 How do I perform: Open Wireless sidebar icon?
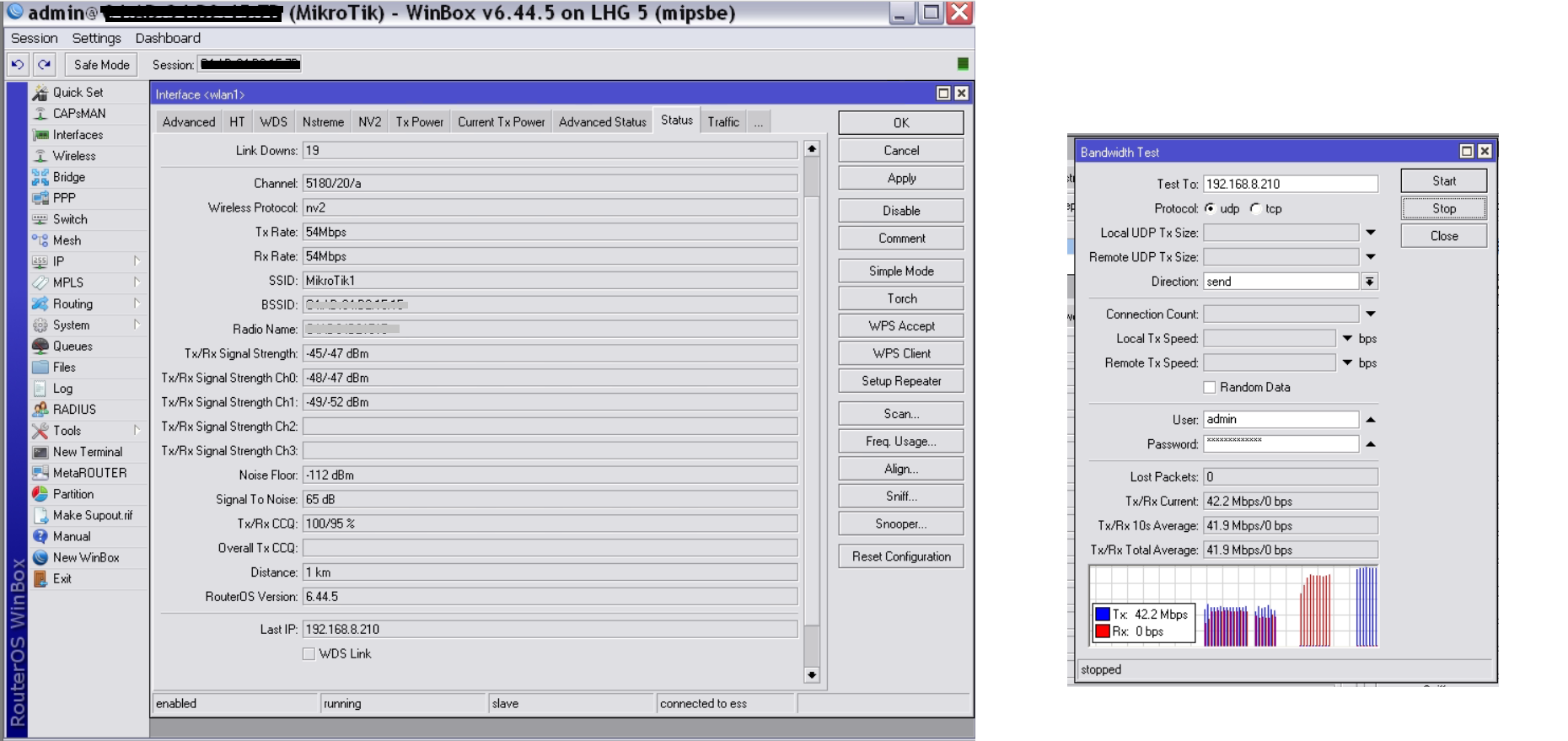(x=40, y=156)
